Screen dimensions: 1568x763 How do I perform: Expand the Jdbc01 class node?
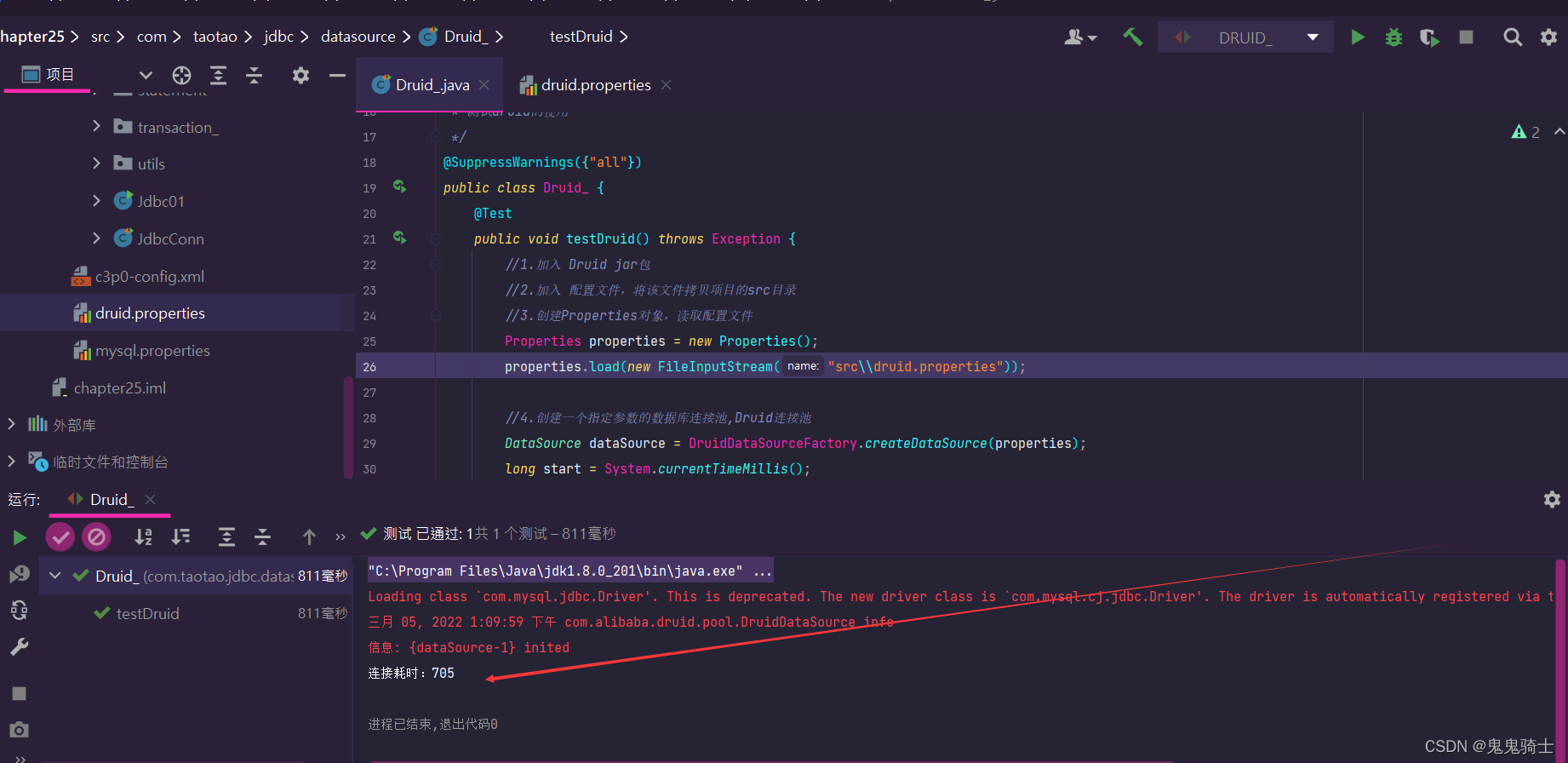click(x=96, y=200)
